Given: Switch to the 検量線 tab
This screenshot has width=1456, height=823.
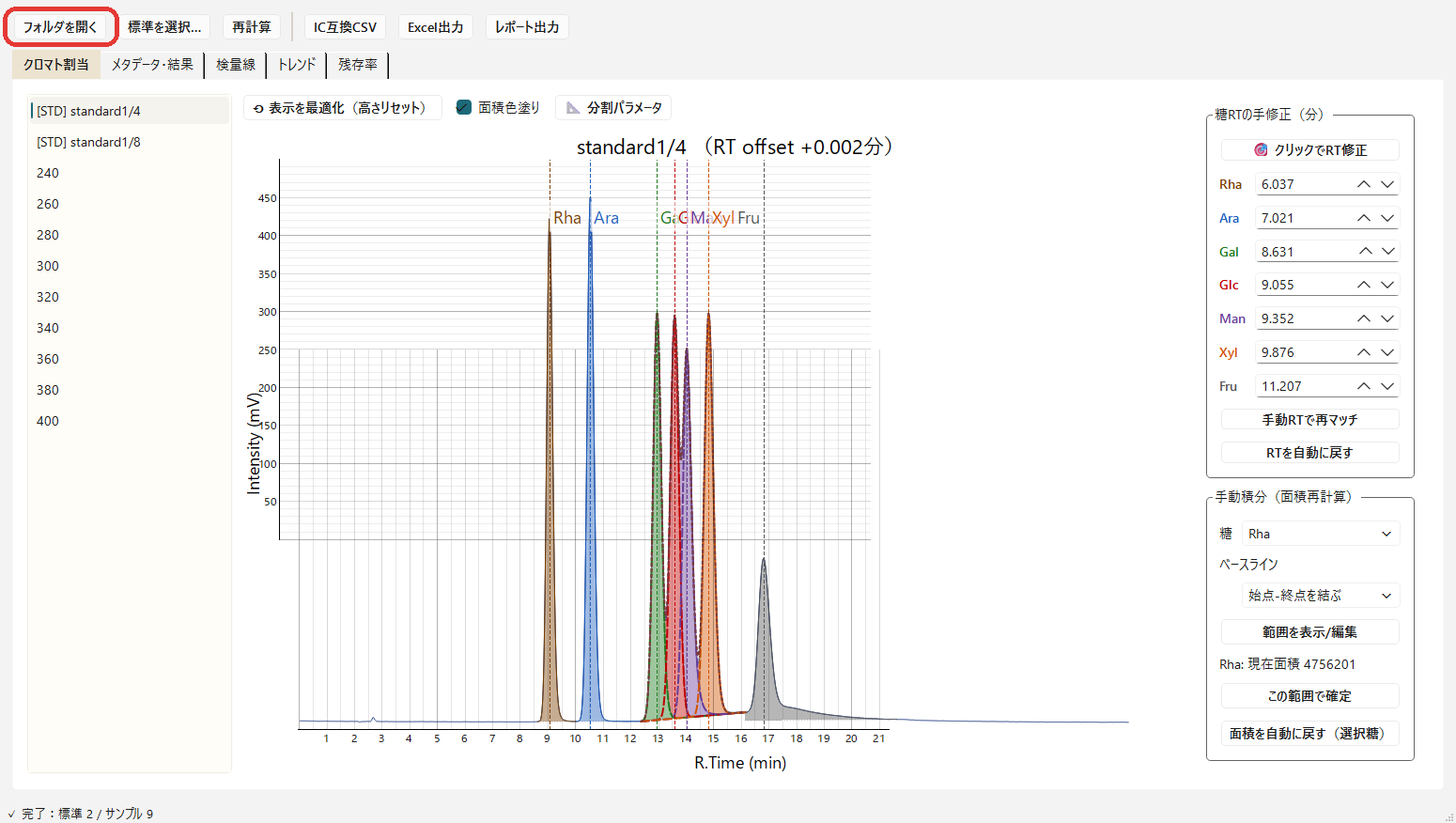Looking at the screenshot, I should 236,65.
